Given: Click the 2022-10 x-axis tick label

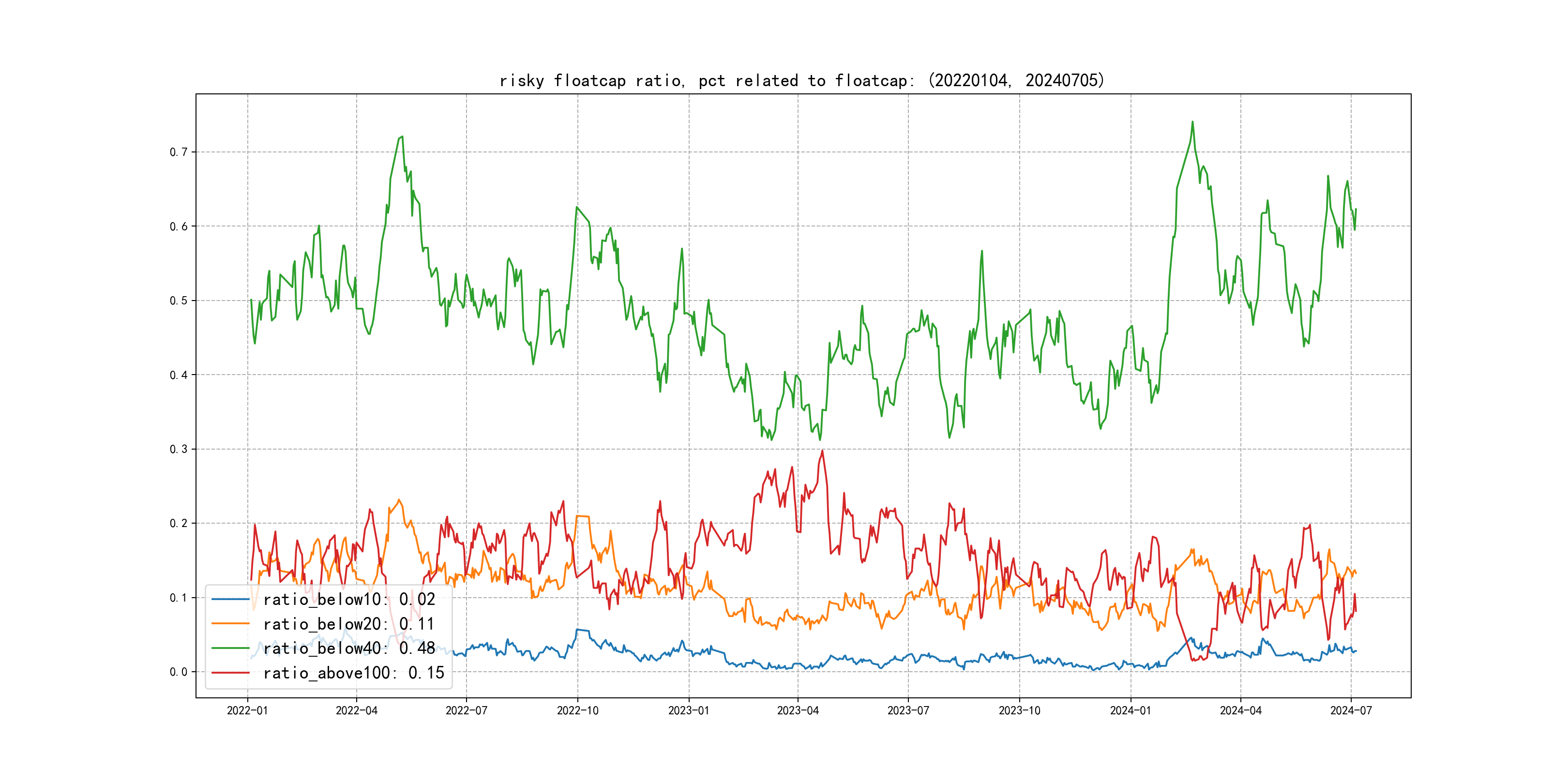Looking at the screenshot, I should (x=578, y=710).
